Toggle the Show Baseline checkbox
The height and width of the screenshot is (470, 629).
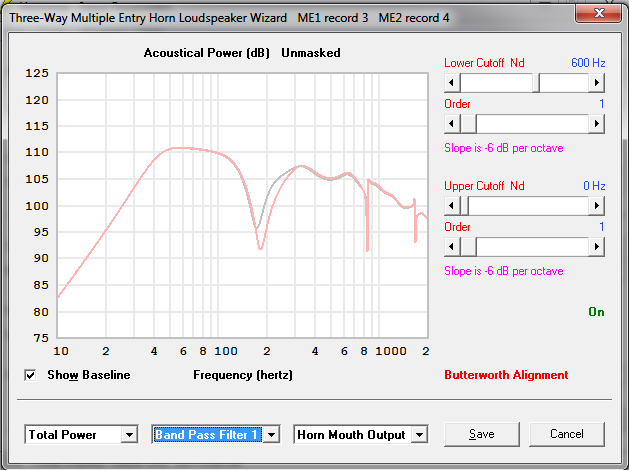(30, 375)
